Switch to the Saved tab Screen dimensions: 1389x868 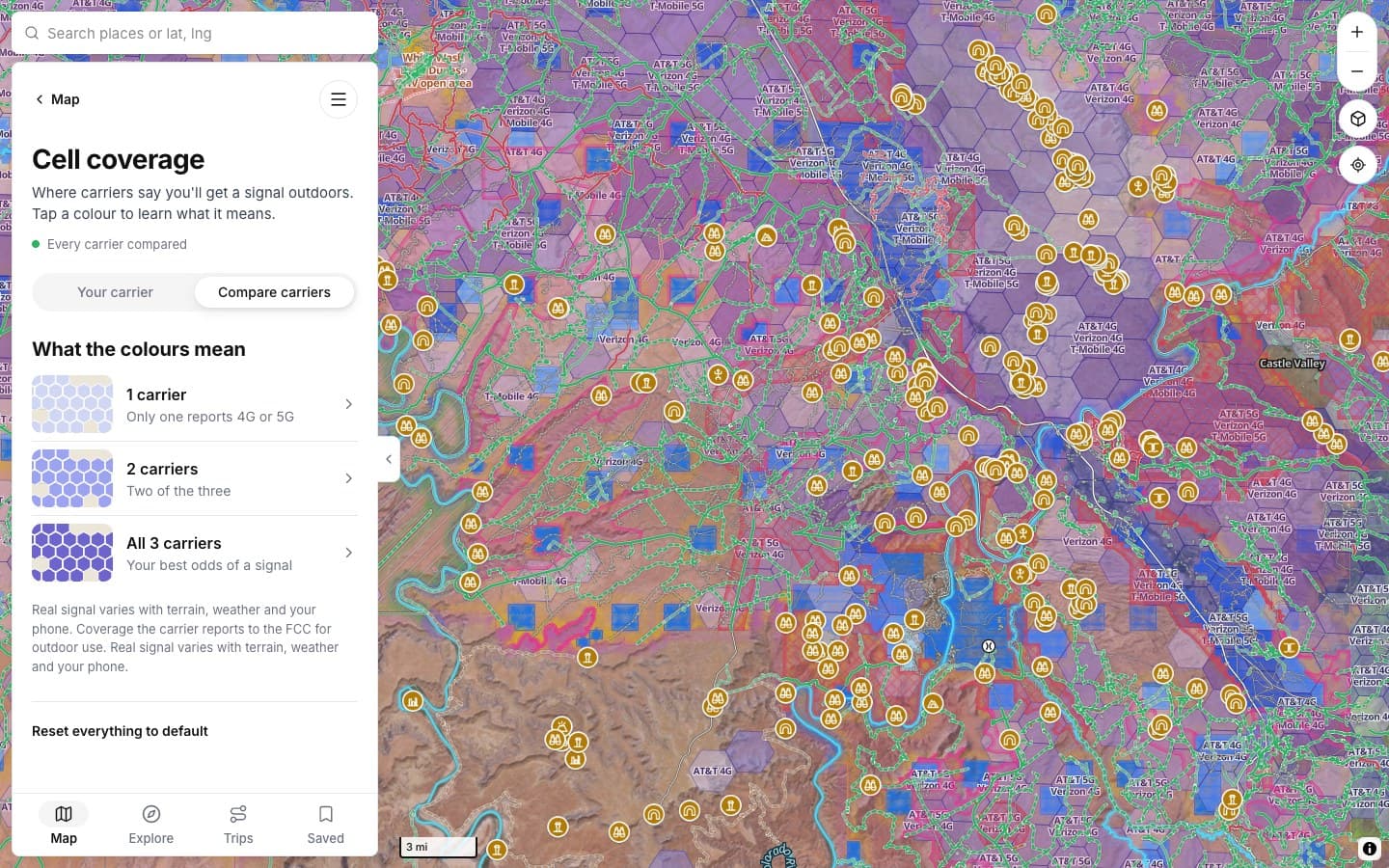(x=326, y=825)
